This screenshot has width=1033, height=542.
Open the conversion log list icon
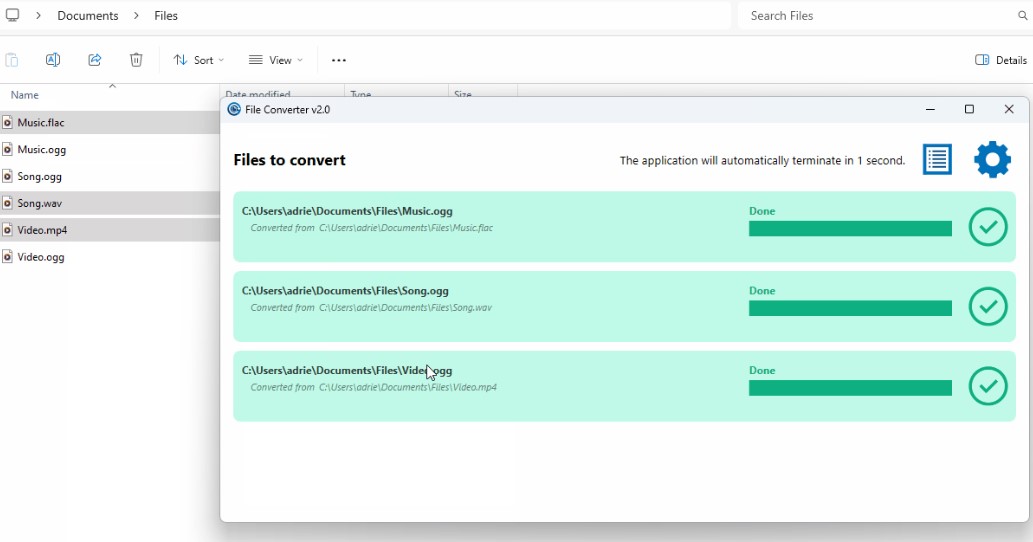click(937, 159)
